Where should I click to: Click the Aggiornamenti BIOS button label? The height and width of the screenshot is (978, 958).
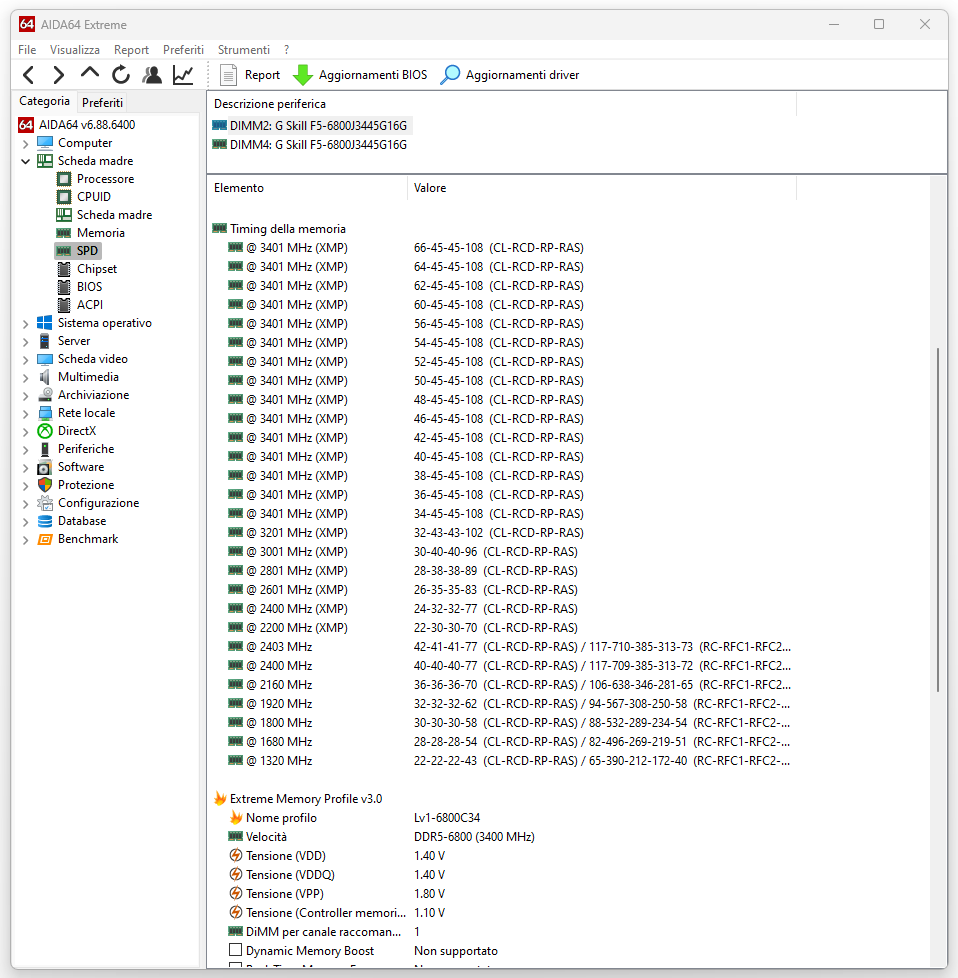point(373,75)
